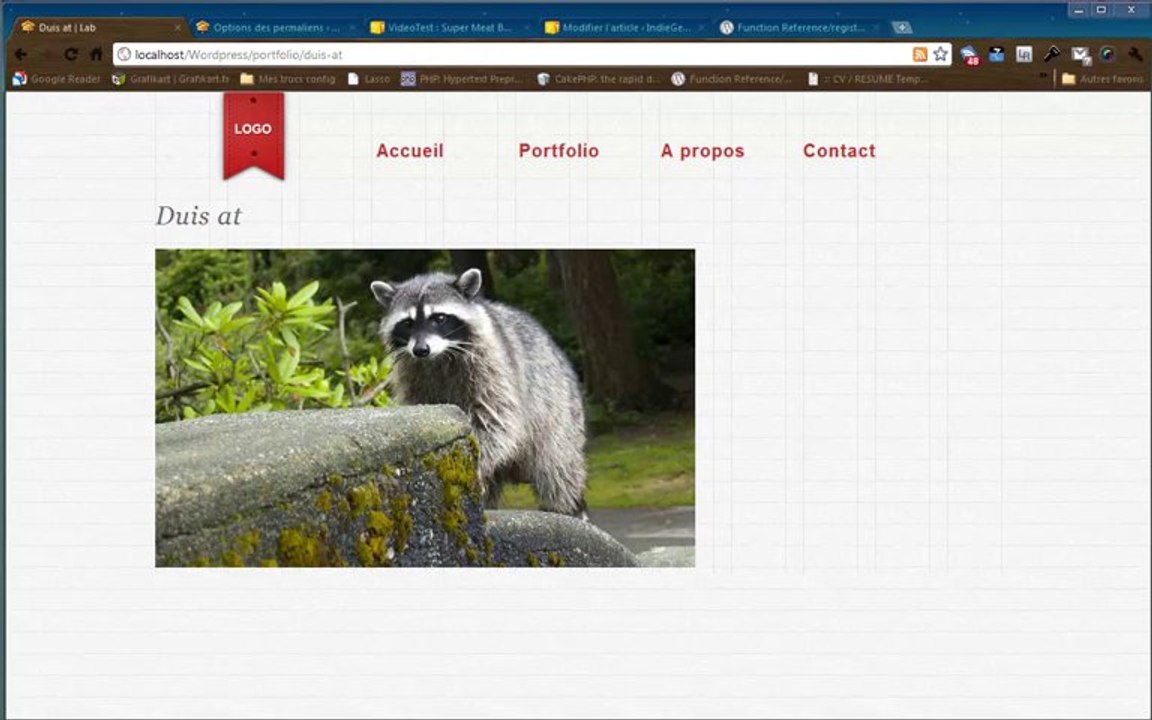Switch to the 'Duis at | Lab' tab

(x=99, y=27)
